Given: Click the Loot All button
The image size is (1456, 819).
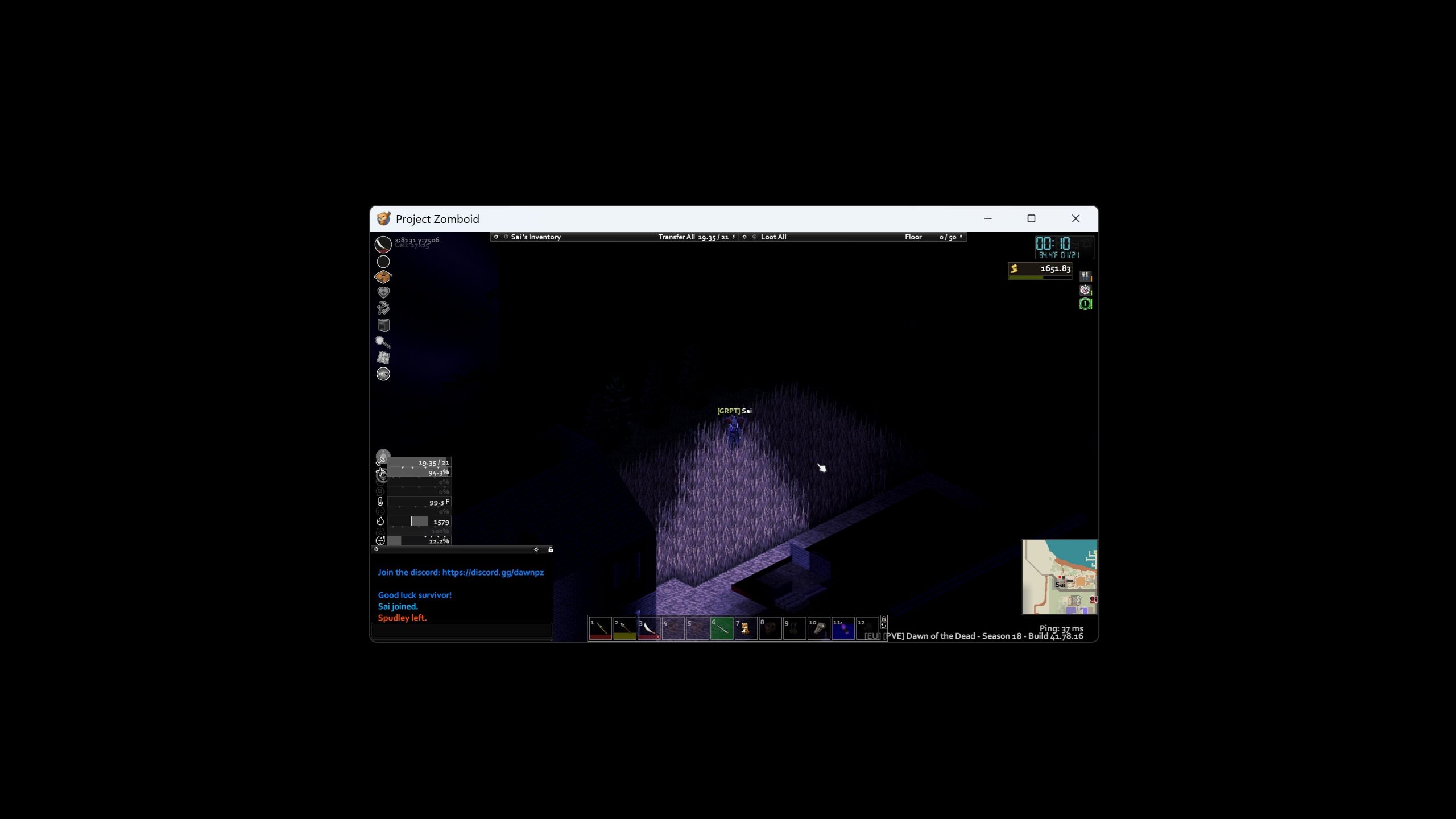Looking at the screenshot, I should tap(773, 237).
